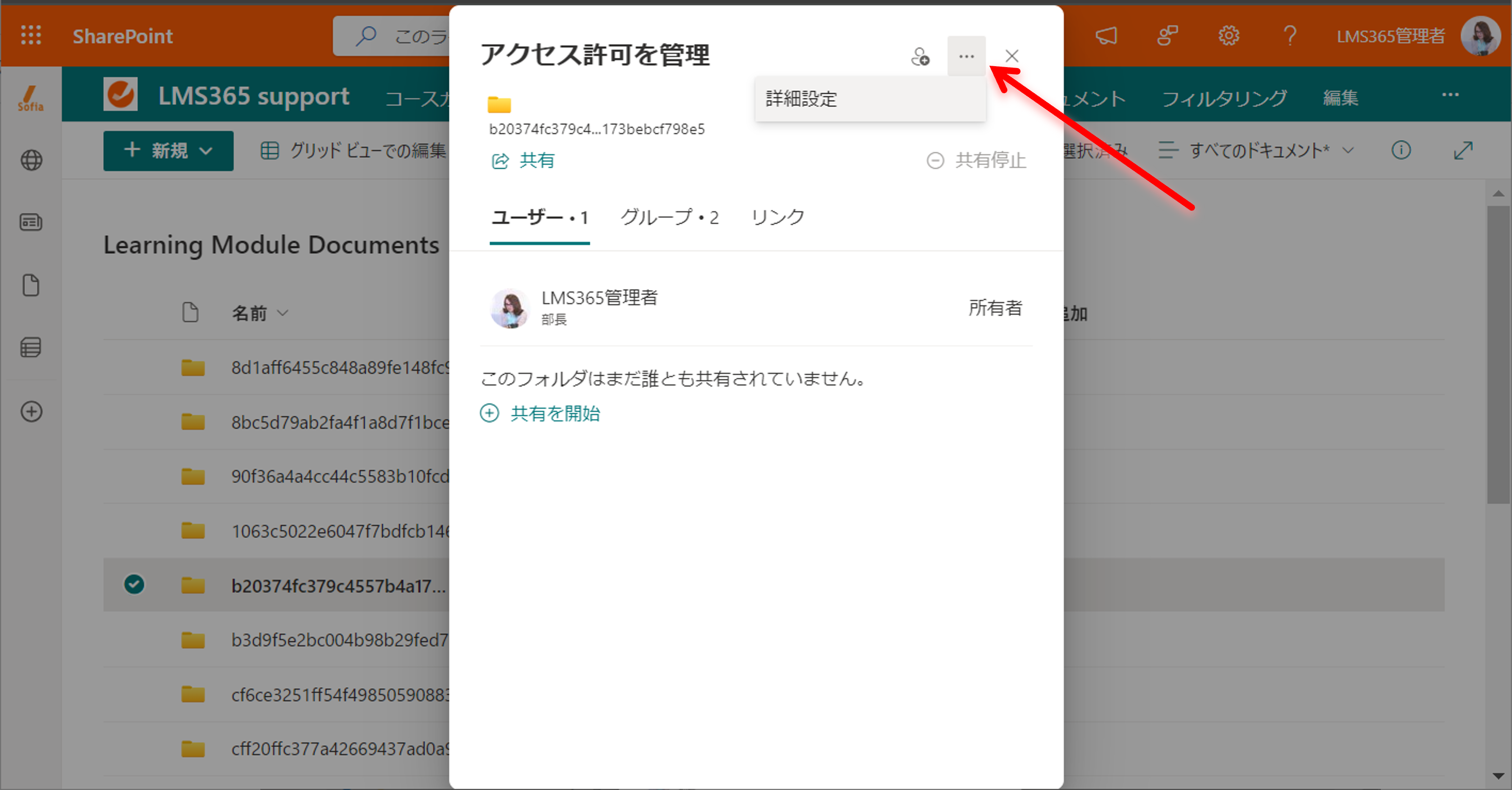Click the page scrollbar down arrow
The height and width of the screenshot is (790, 1512).
click(1498, 776)
